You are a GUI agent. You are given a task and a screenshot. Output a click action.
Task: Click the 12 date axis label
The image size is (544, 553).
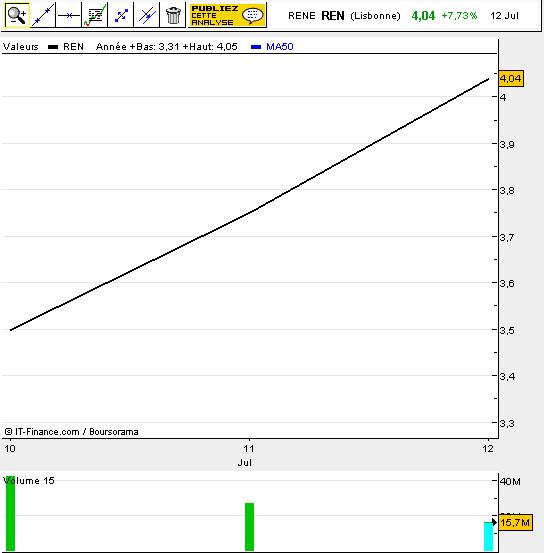pos(488,449)
